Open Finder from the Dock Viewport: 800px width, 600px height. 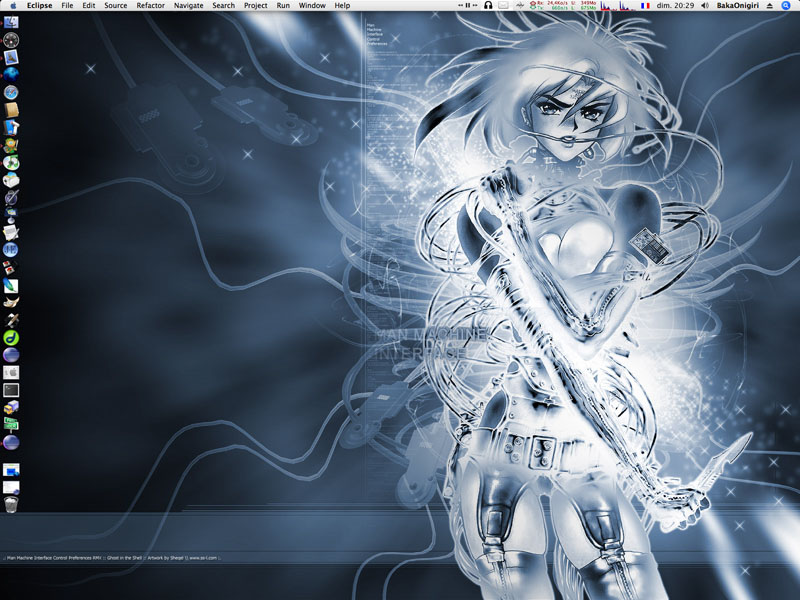pyautogui.click(x=11, y=22)
